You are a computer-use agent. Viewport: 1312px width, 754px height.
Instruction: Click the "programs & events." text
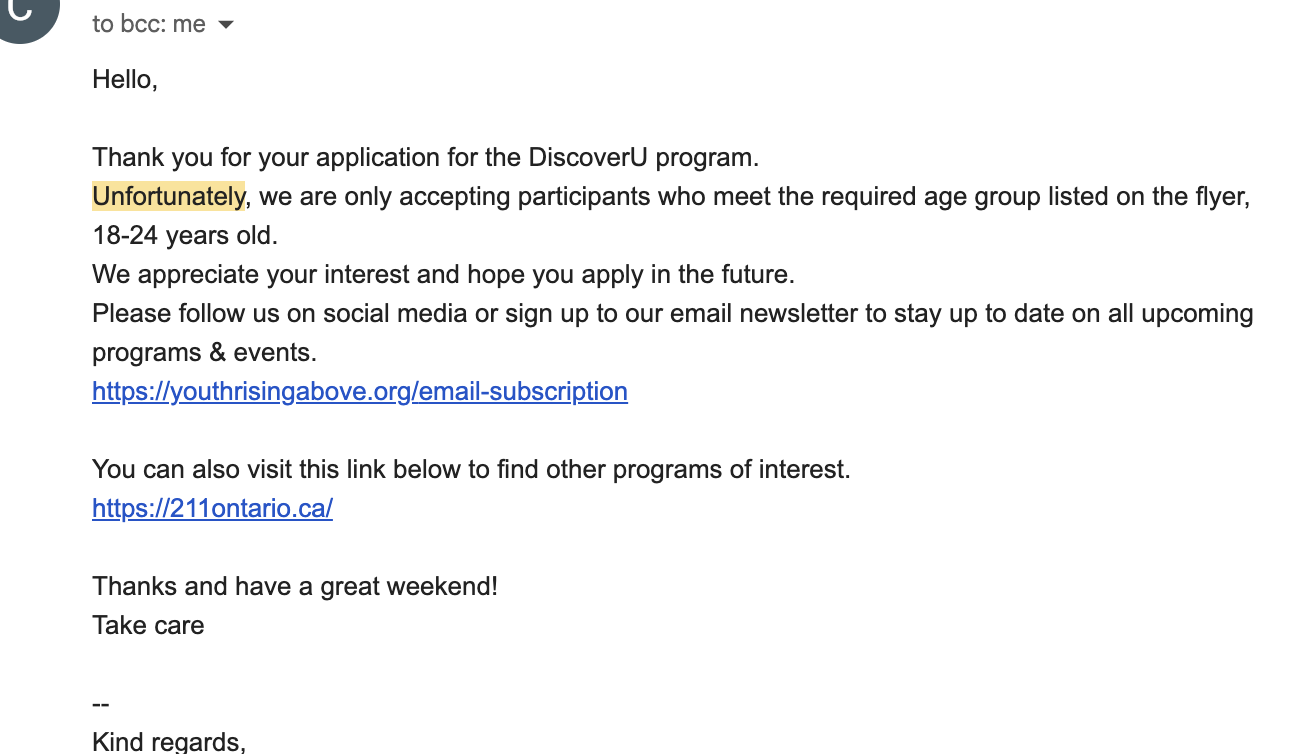pos(204,352)
